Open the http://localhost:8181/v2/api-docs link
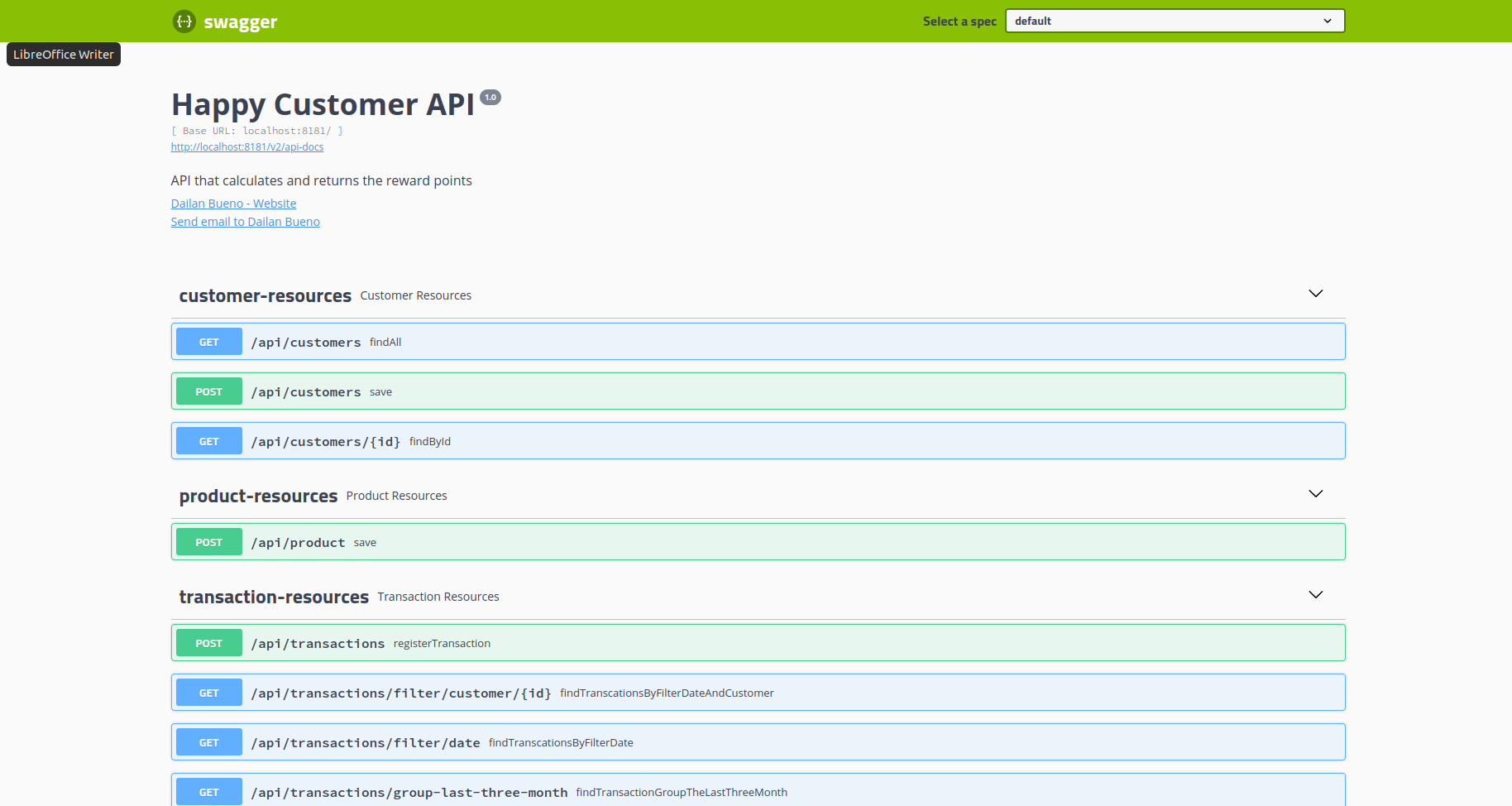 tap(246, 146)
